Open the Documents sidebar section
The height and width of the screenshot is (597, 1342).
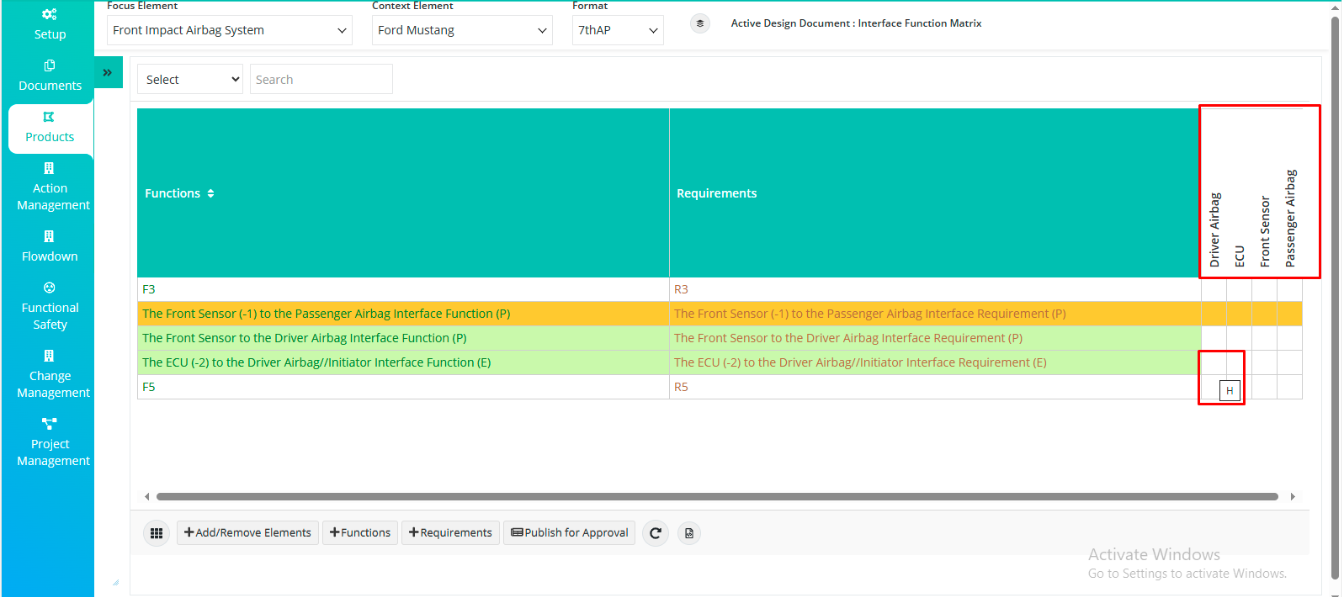pos(49,76)
